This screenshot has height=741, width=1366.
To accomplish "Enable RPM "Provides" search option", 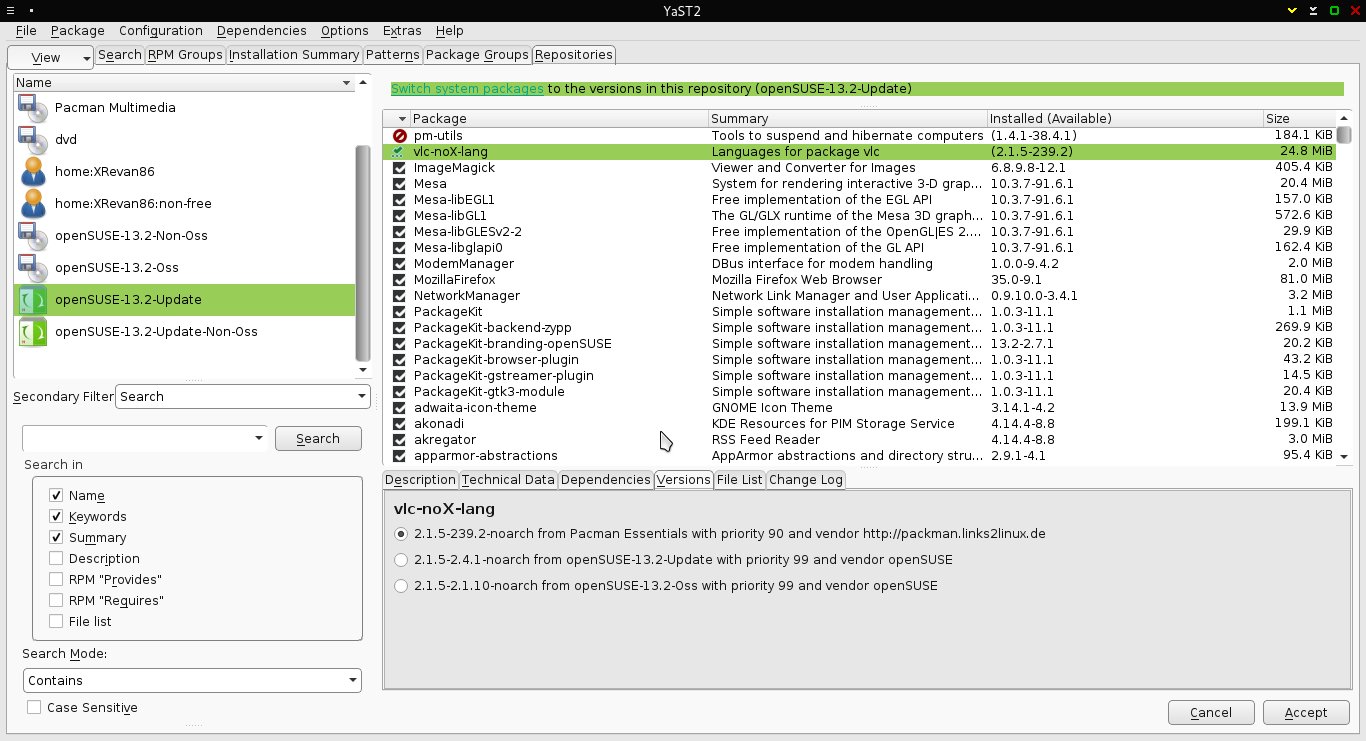I will tap(56, 580).
